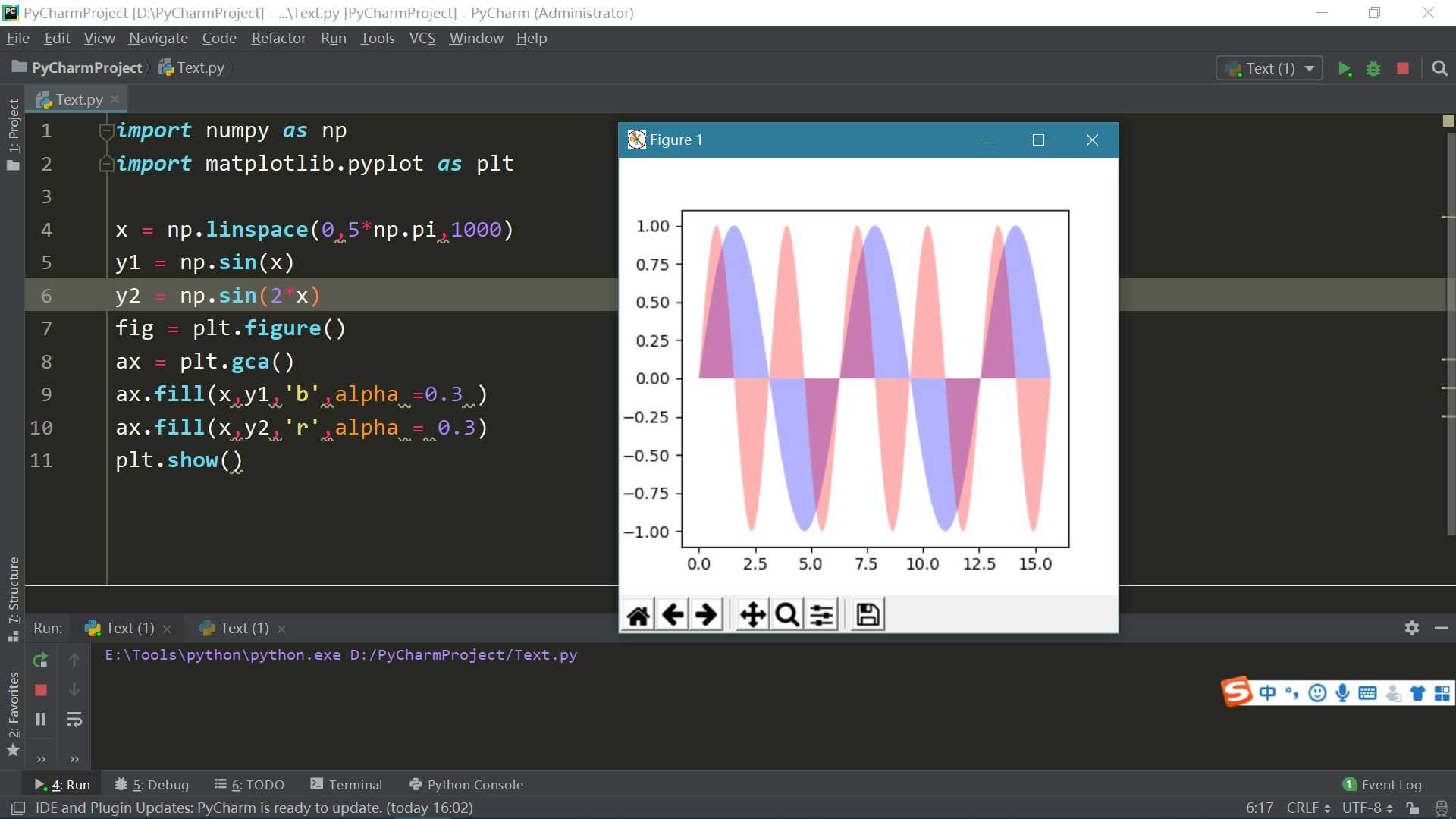Open the Event Log
This screenshot has width=1456, height=819.
coord(1382,785)
